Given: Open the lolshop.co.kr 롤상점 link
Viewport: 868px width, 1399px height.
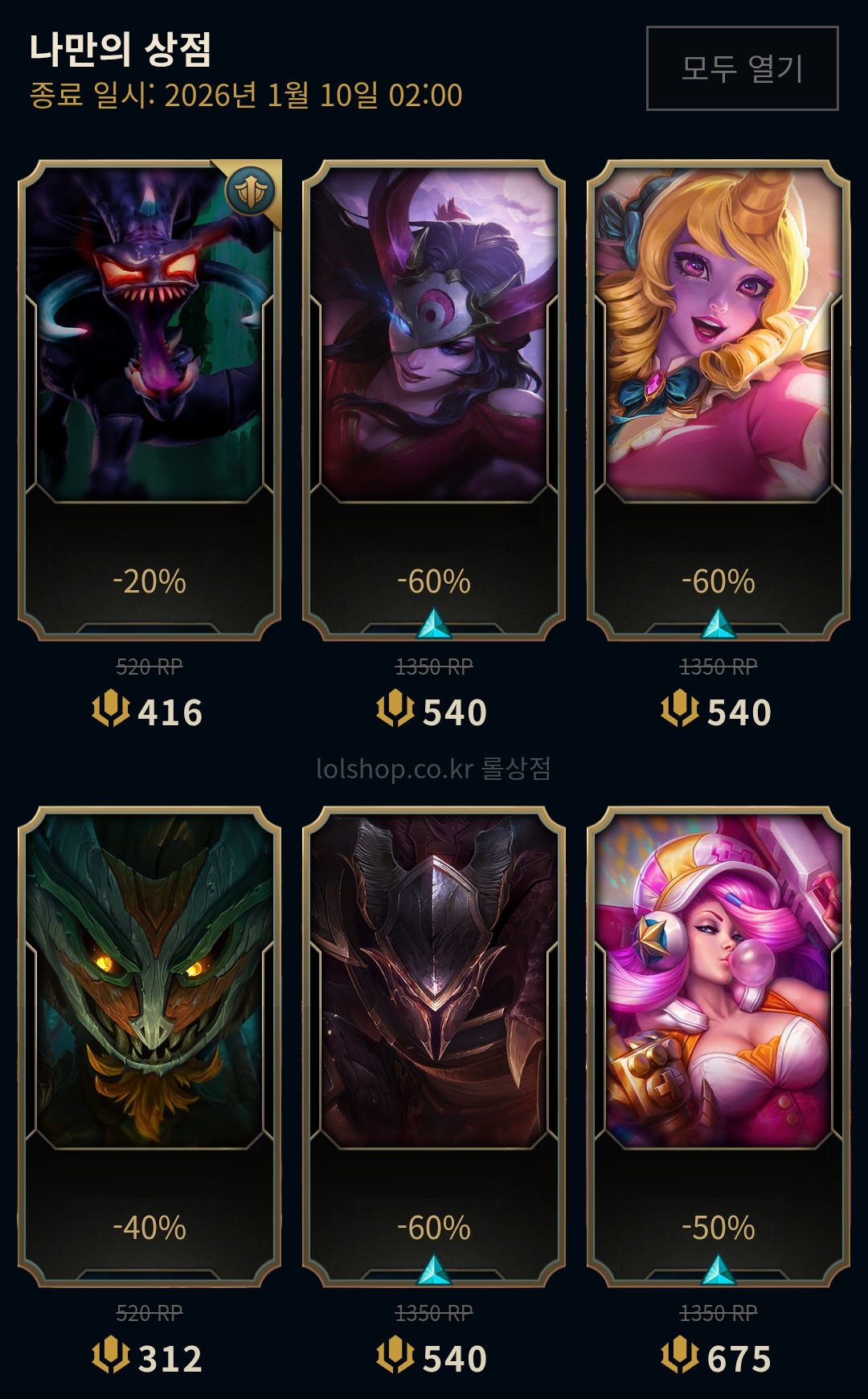Looking at the screenshot, I should pyautogui.click(x=434, y=769).
